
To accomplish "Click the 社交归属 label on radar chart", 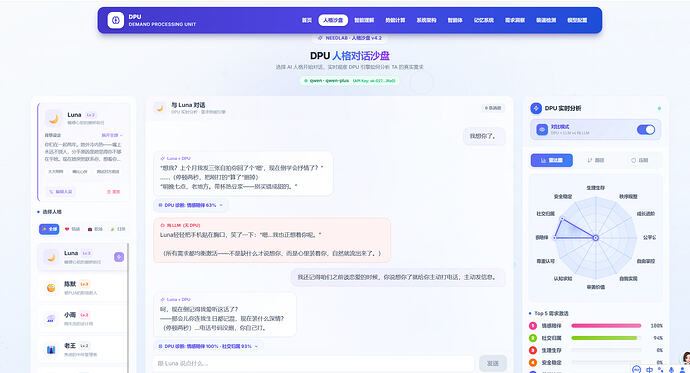I will (546, 214).
